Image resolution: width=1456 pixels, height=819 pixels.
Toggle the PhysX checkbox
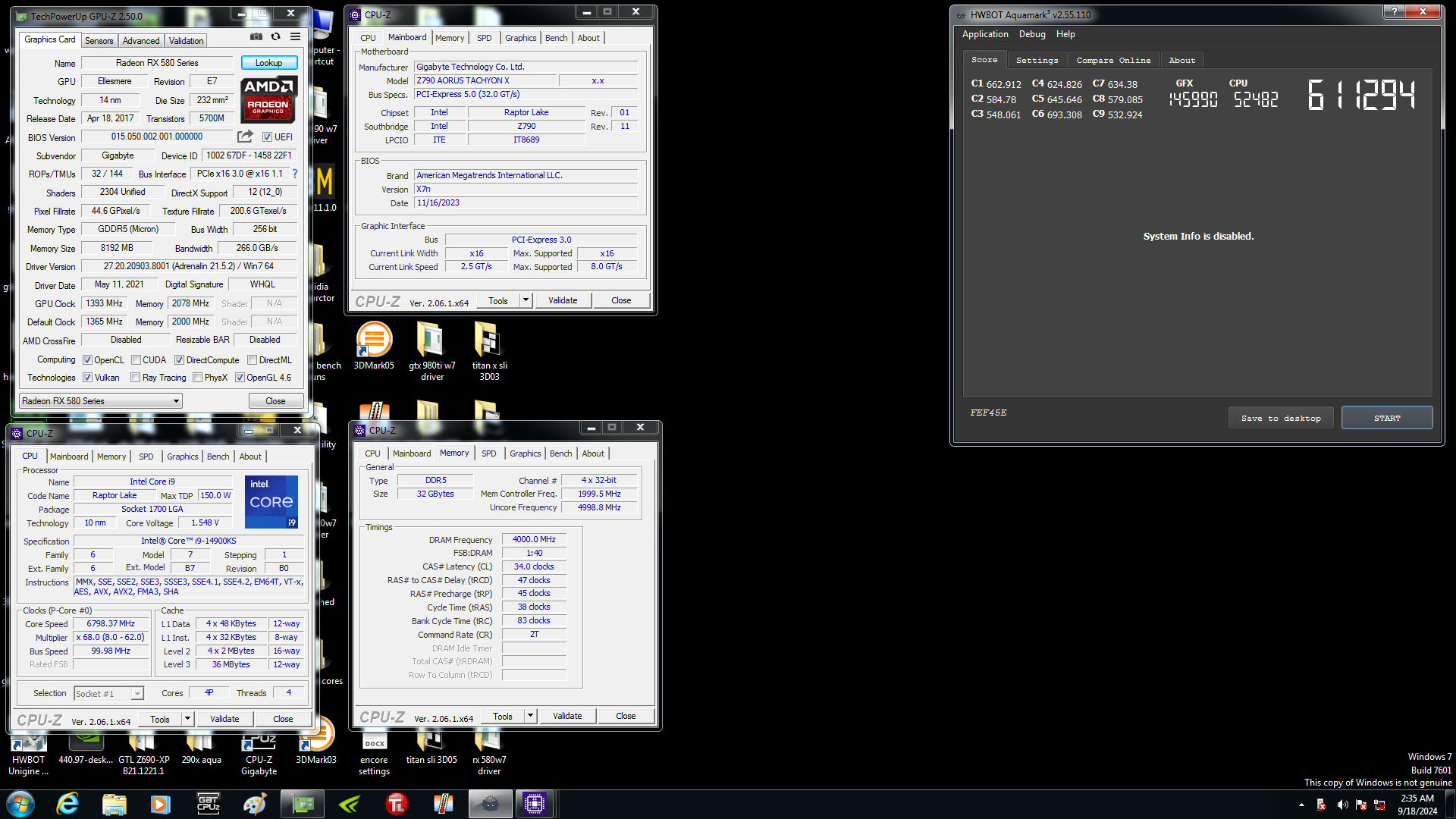pyautogui.click(x=197, y=378)
